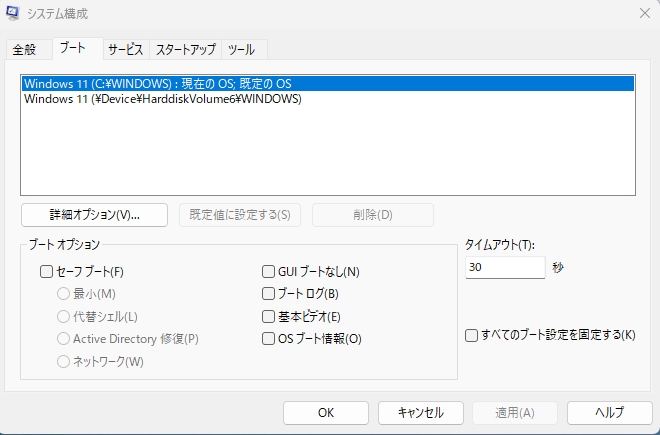This screenshot has width=660, height=435.
Task: Open the ツール tab
Action: point(241,50)
